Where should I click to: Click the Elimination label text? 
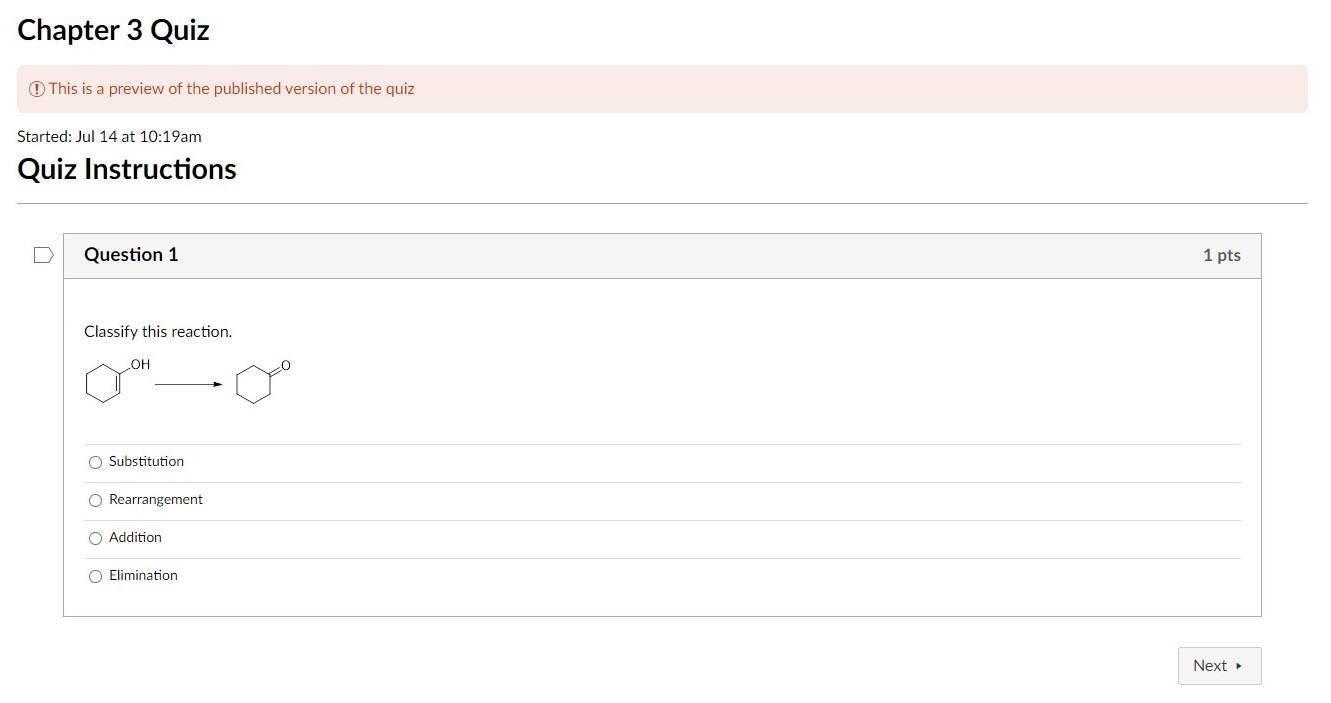143,575
